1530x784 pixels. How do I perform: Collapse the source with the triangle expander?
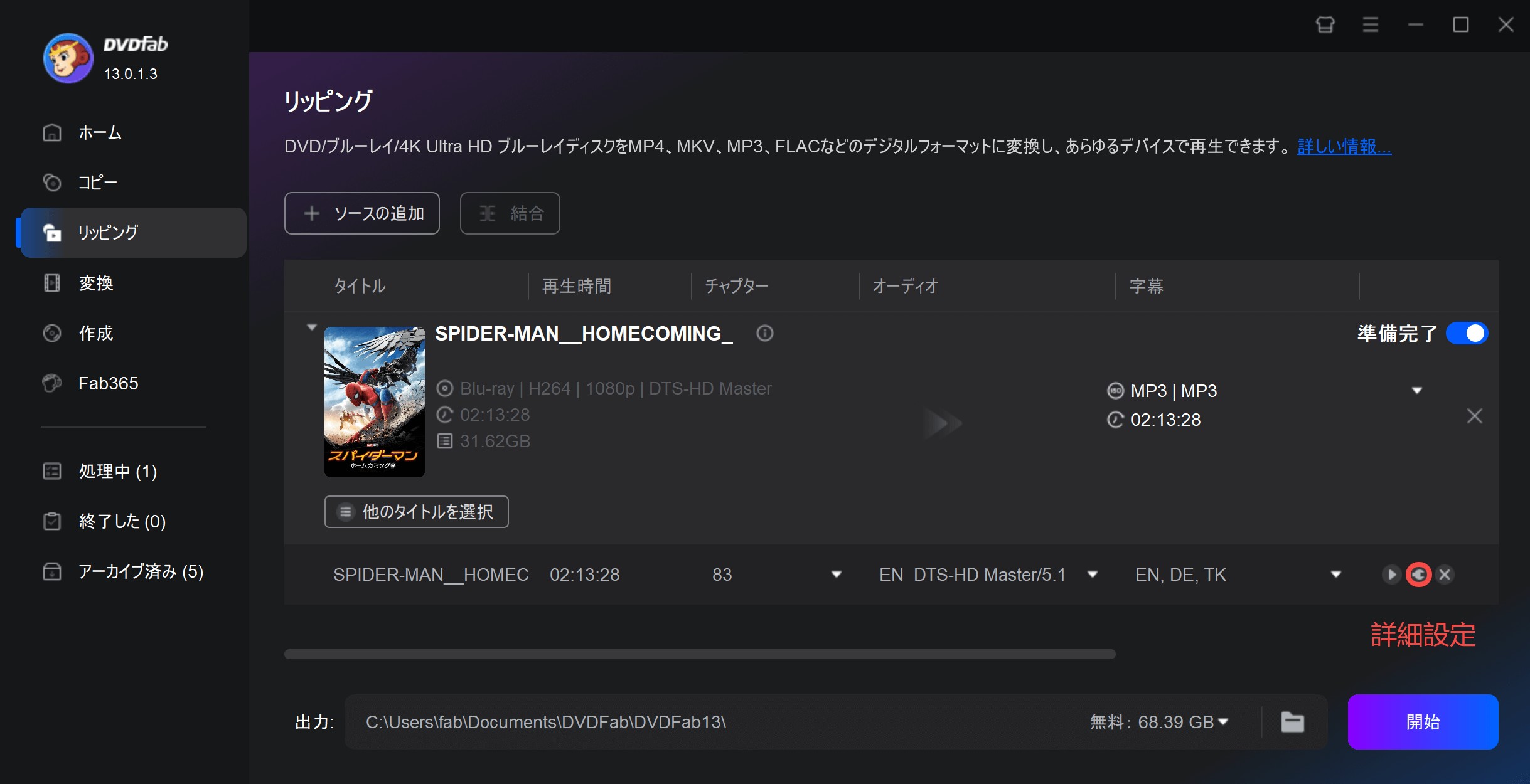click(312, 327)
